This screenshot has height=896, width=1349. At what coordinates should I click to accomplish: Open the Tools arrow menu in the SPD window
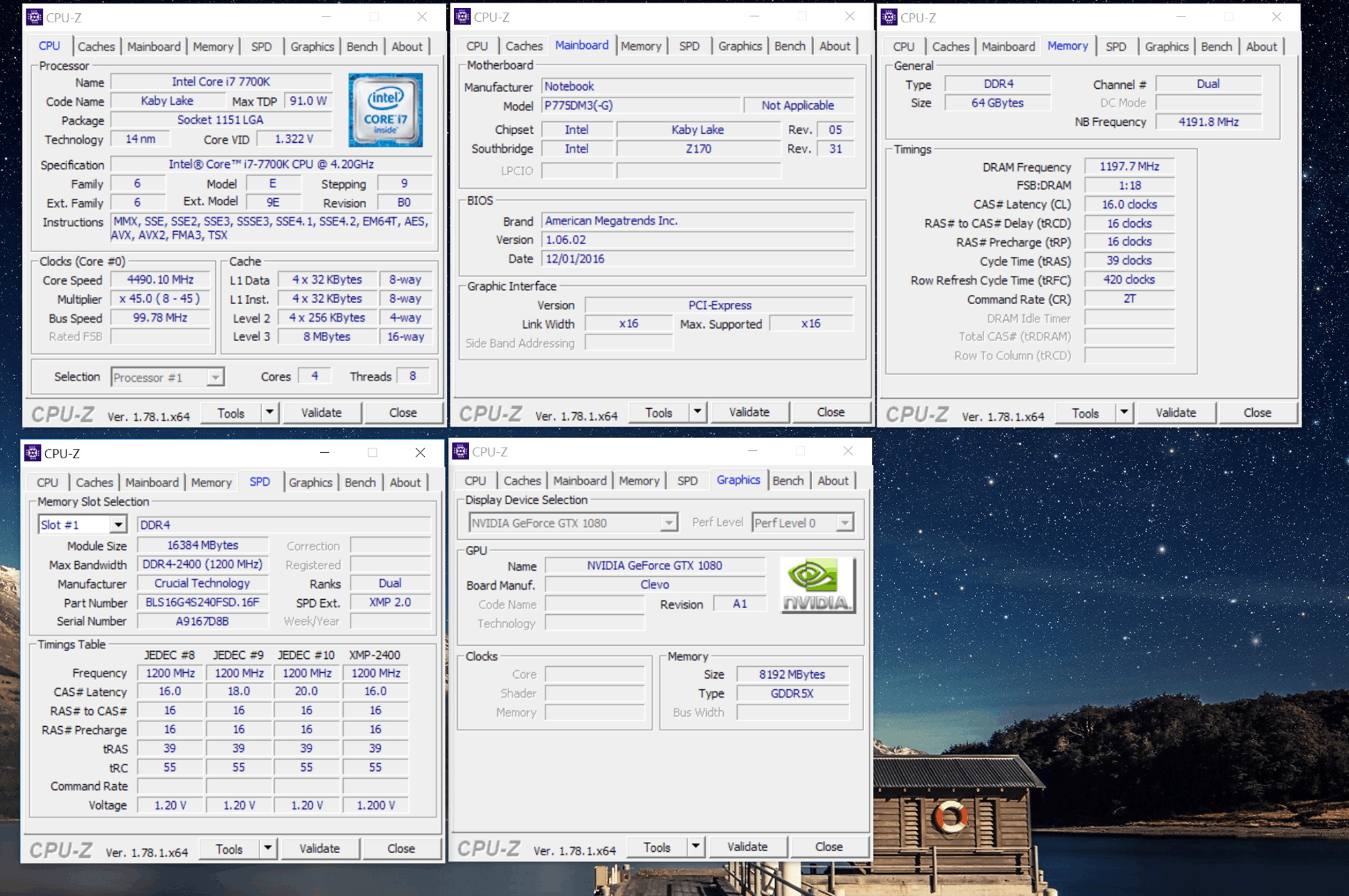pyautogui.click(x=268, y=849)
